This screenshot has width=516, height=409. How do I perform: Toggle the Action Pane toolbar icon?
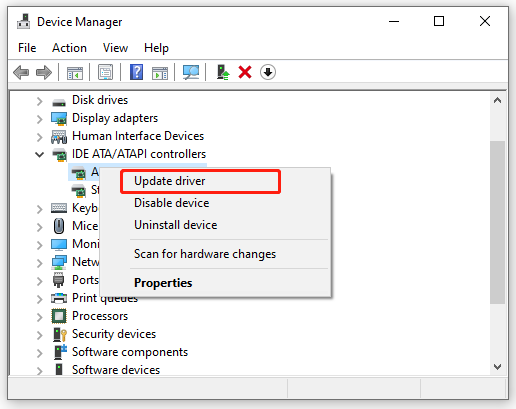tap(160, 72)
